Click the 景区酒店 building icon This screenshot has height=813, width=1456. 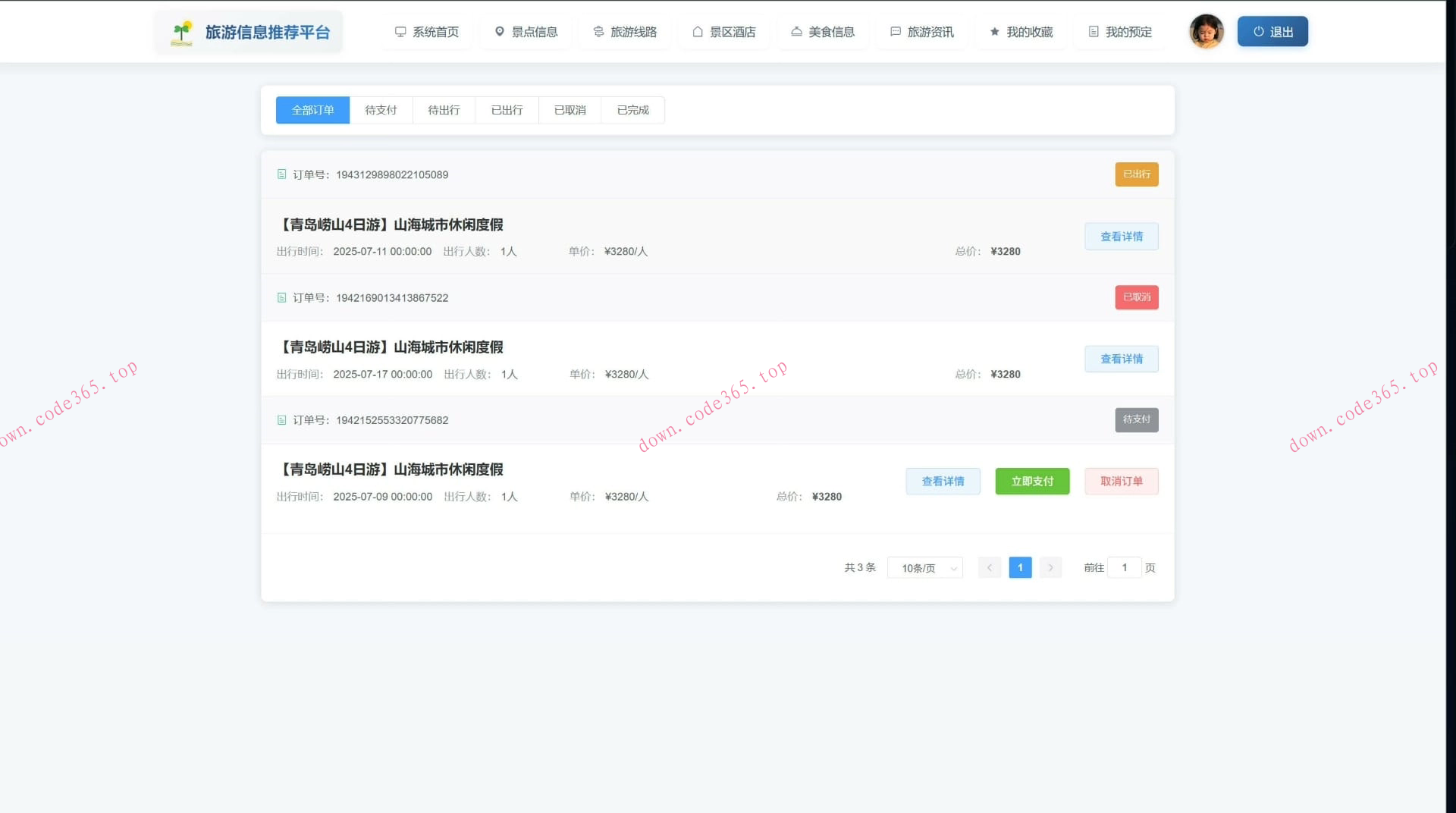(x=696, y=32)
